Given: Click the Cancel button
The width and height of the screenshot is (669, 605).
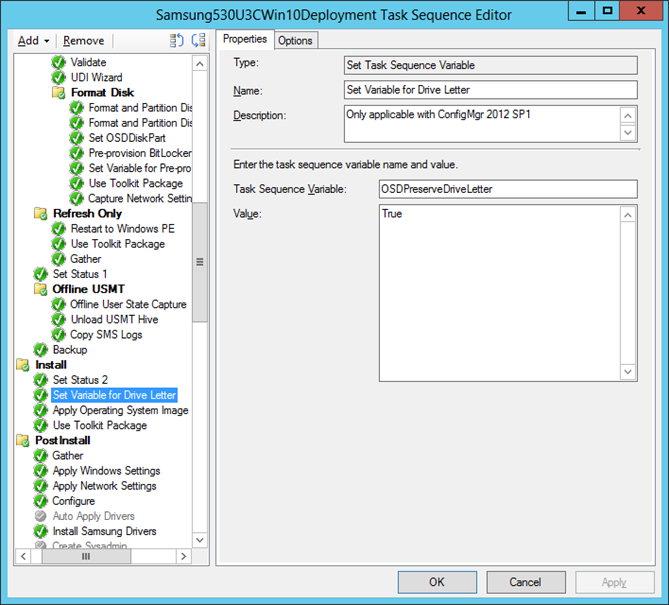Looking at the screenshot, I should click(x=525, y=582).
